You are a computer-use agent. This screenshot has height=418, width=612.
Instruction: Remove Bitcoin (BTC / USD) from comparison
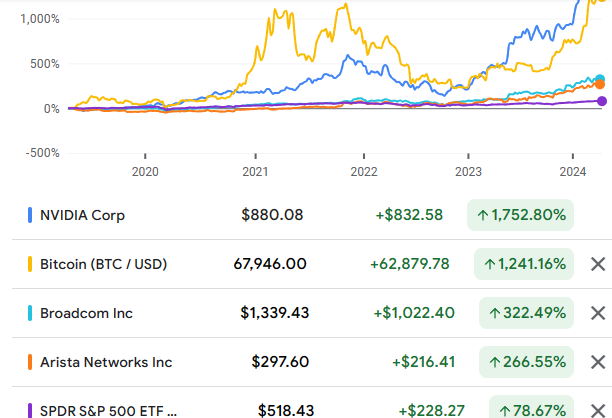(x=598, y=264)
